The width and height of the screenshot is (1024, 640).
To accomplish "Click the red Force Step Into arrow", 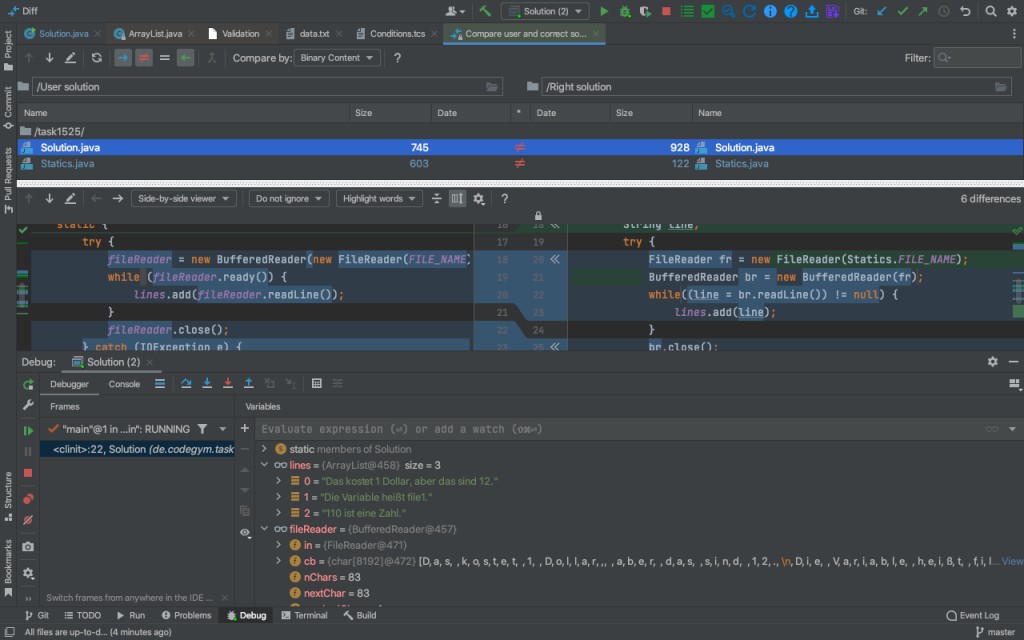I will click(x=227, y=383).
